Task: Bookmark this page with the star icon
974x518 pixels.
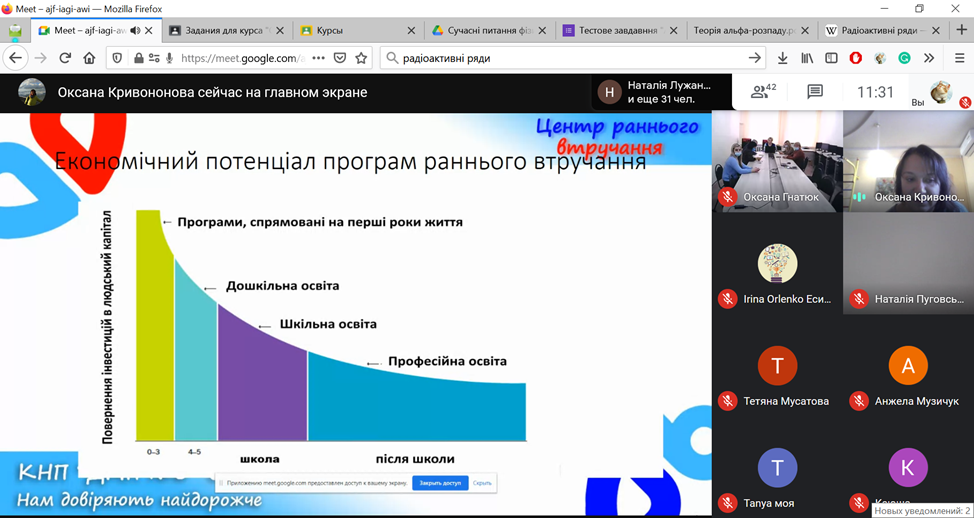Action: (x=361, y=58)
